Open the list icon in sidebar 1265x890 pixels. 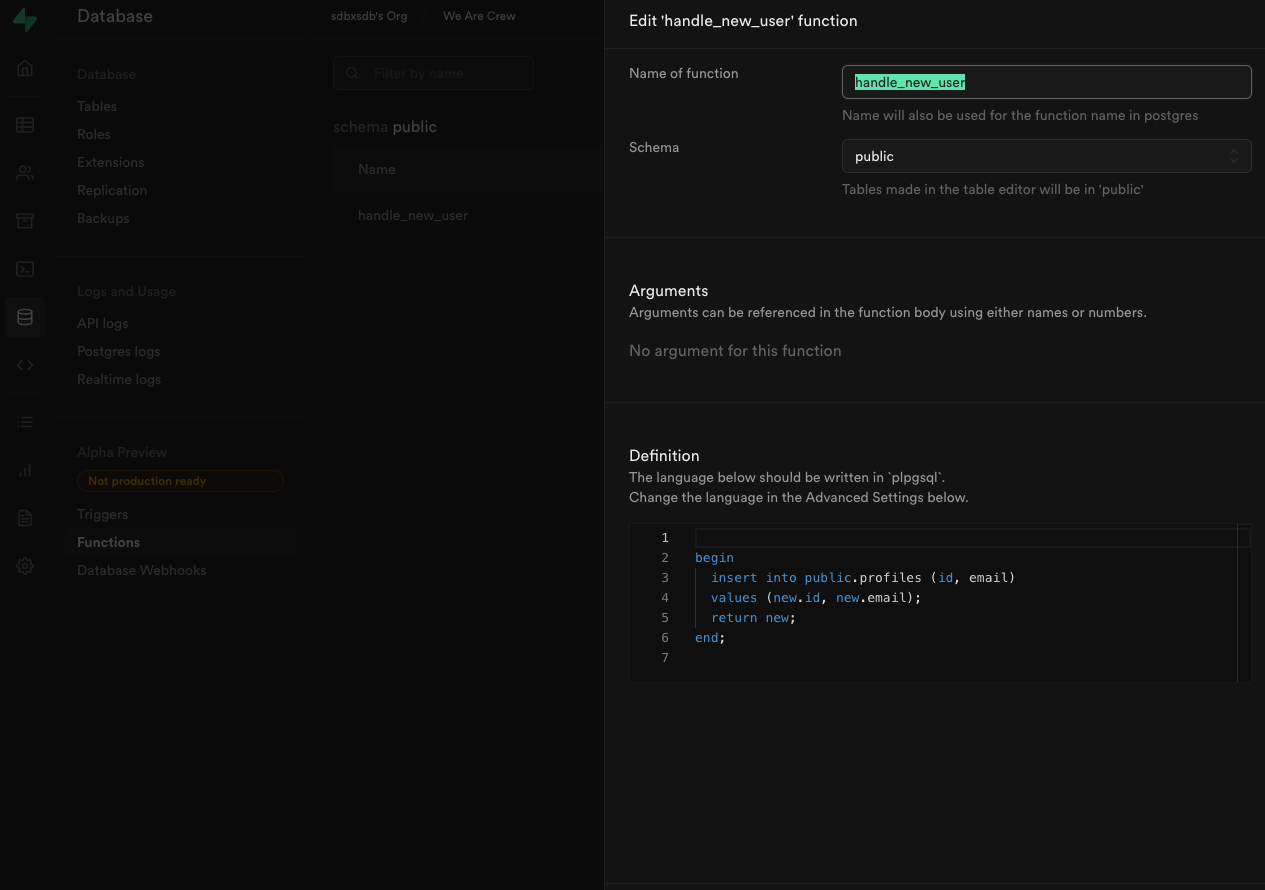click(x=25, y=422)
